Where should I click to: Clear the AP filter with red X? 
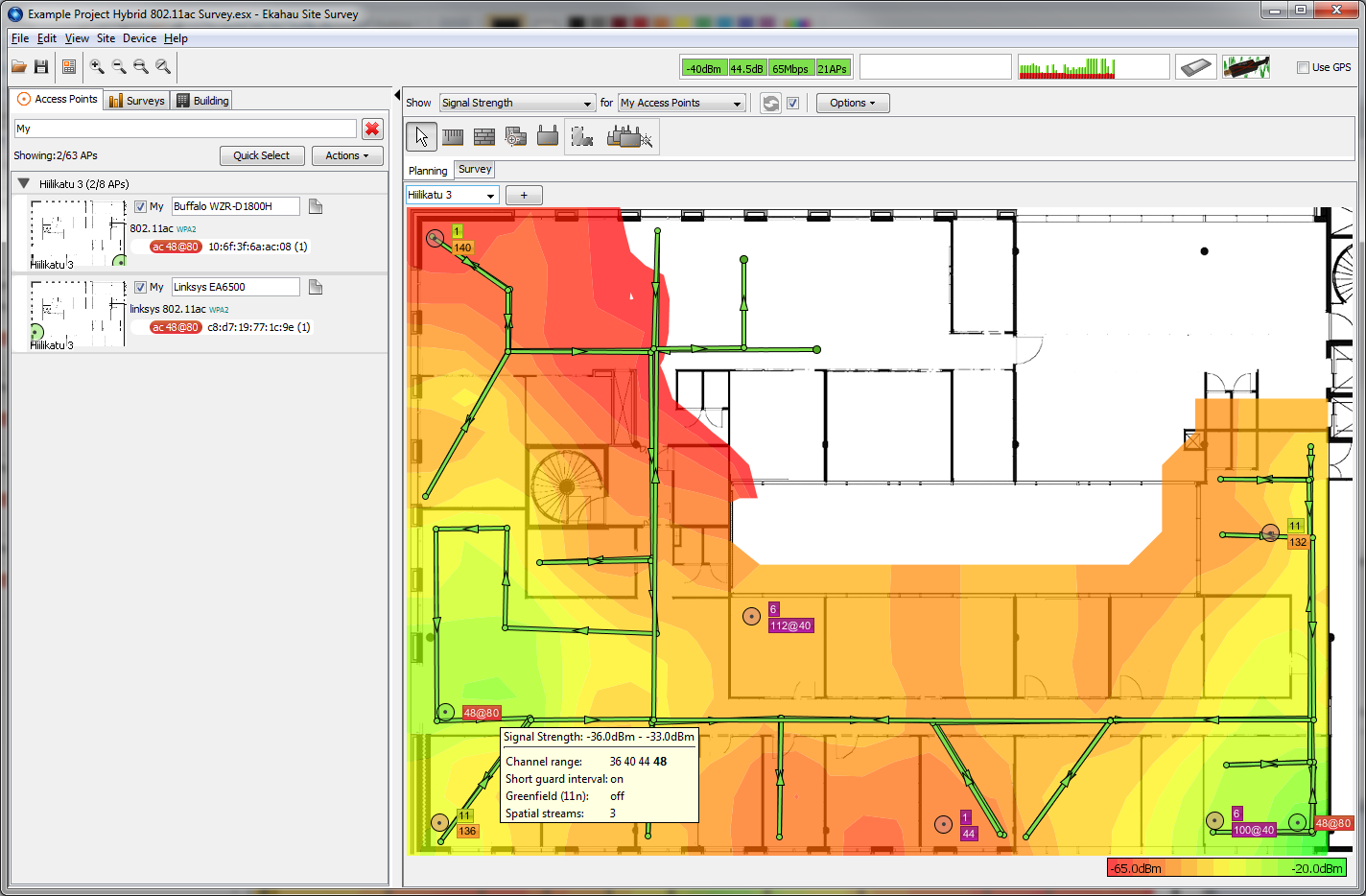[372, 129]
